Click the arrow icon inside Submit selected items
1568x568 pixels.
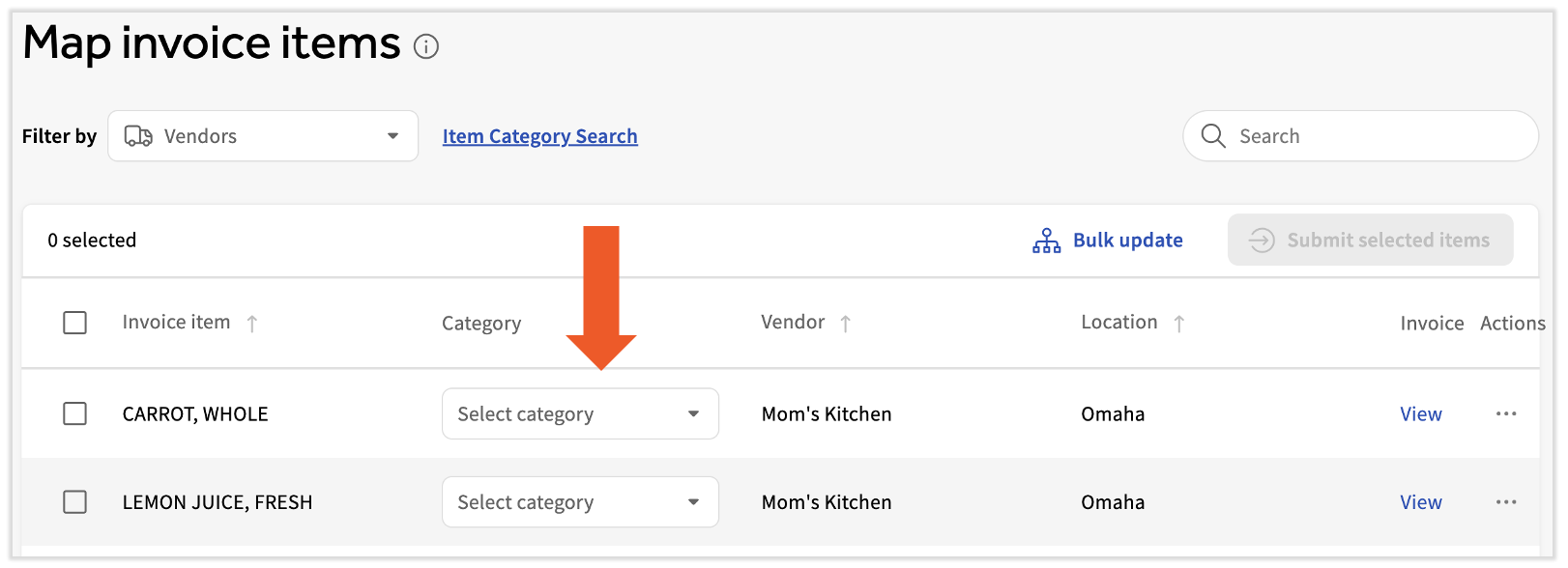pos(1261,240)
